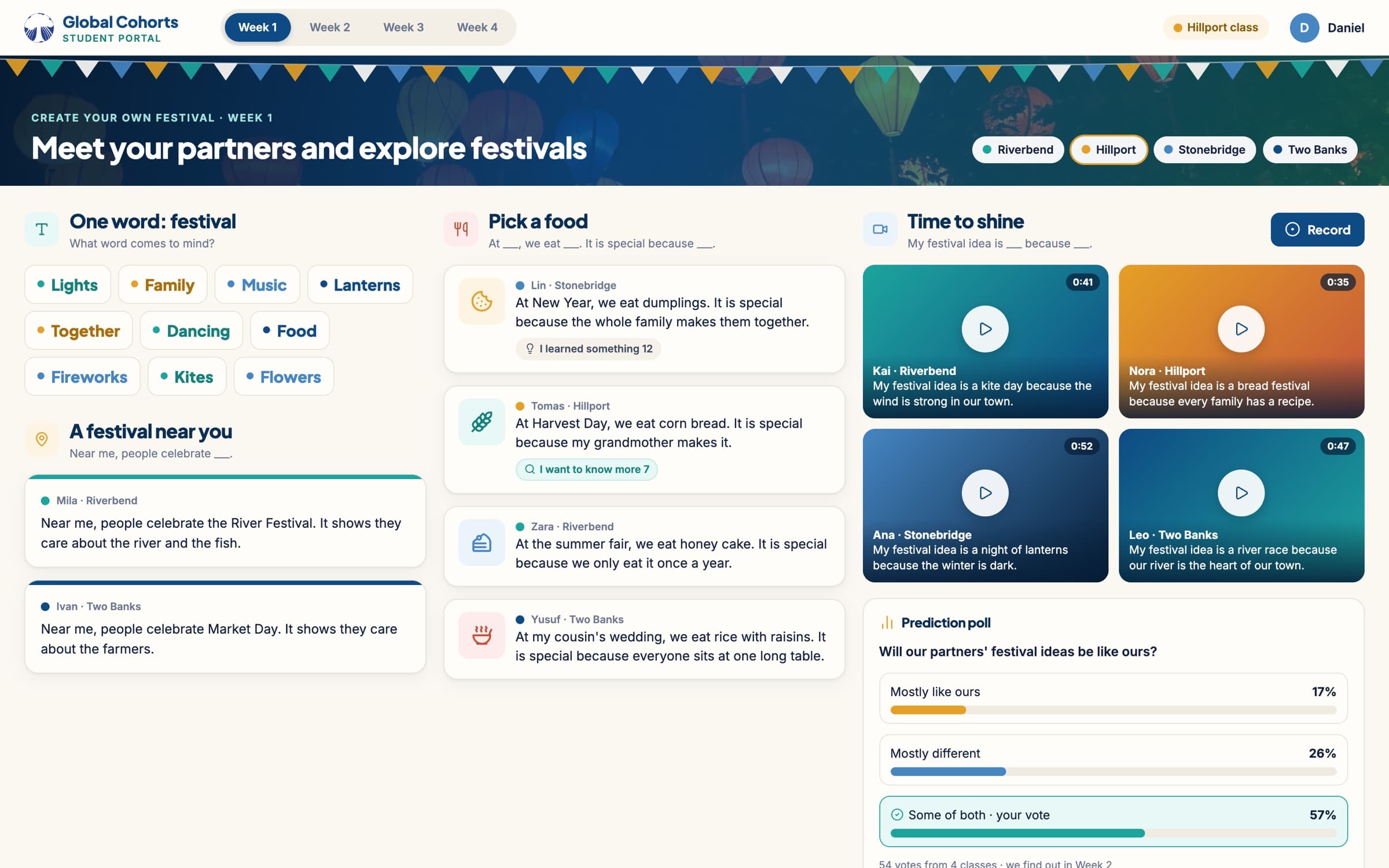Open Daniel's avatar in the header

(1305, 28)
